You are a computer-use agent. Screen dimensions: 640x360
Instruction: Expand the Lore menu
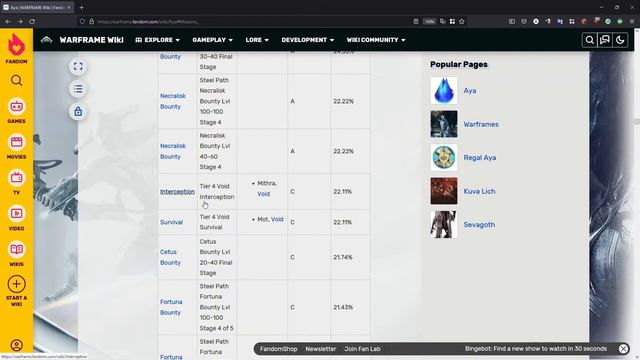coord(257,40)
